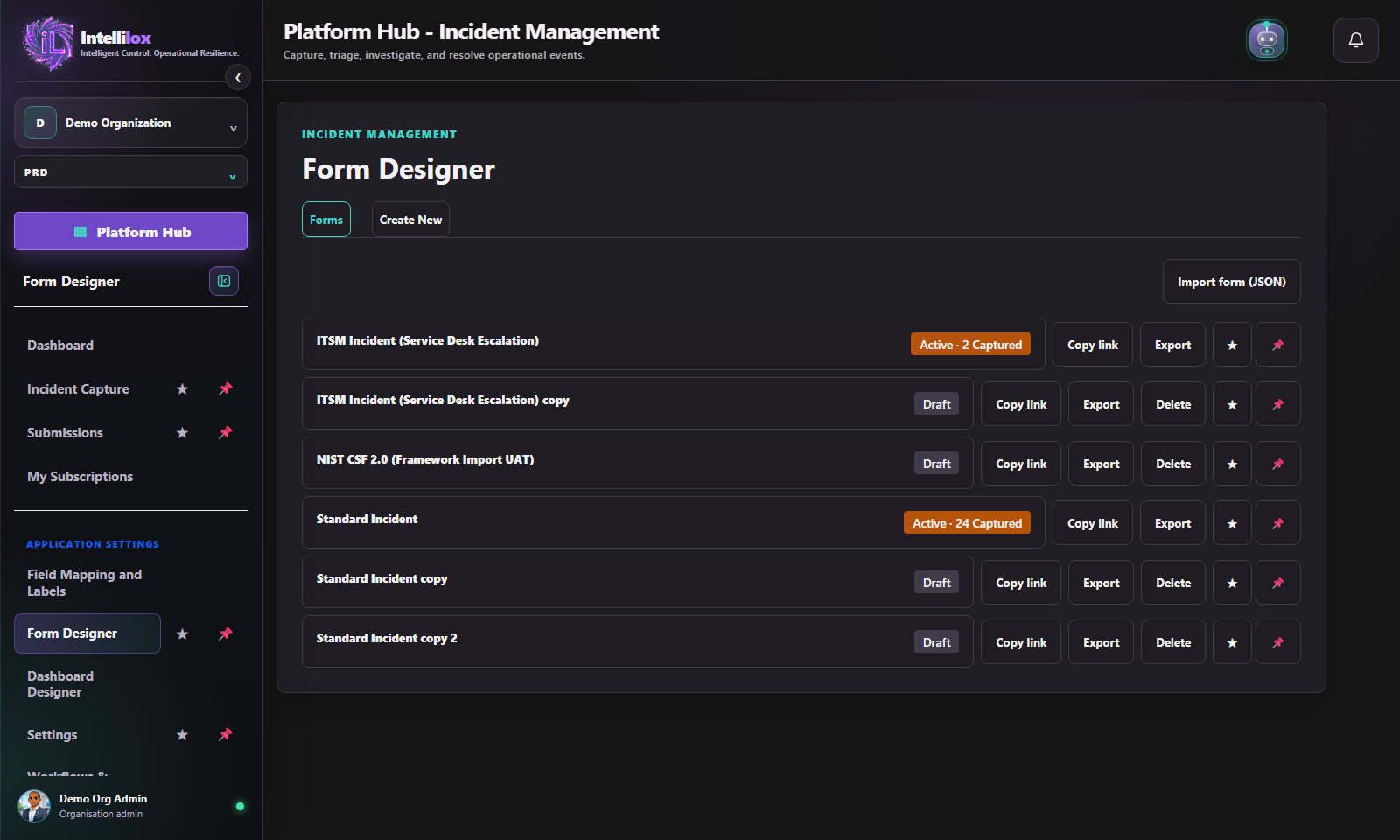Image resolution: width=1400 pixels, height=840 pixels.
Task: Export the Standard Incident form
Action: (x=1172, y=523)
